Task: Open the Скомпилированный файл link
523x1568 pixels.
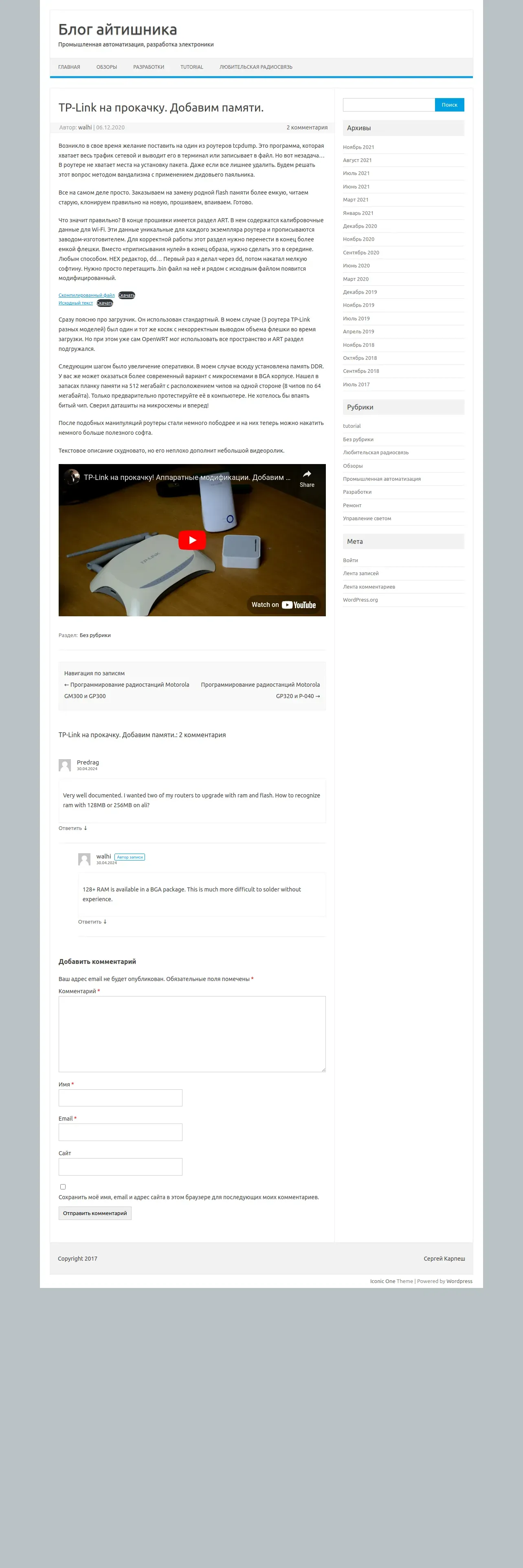Action: tap(86, 295)
